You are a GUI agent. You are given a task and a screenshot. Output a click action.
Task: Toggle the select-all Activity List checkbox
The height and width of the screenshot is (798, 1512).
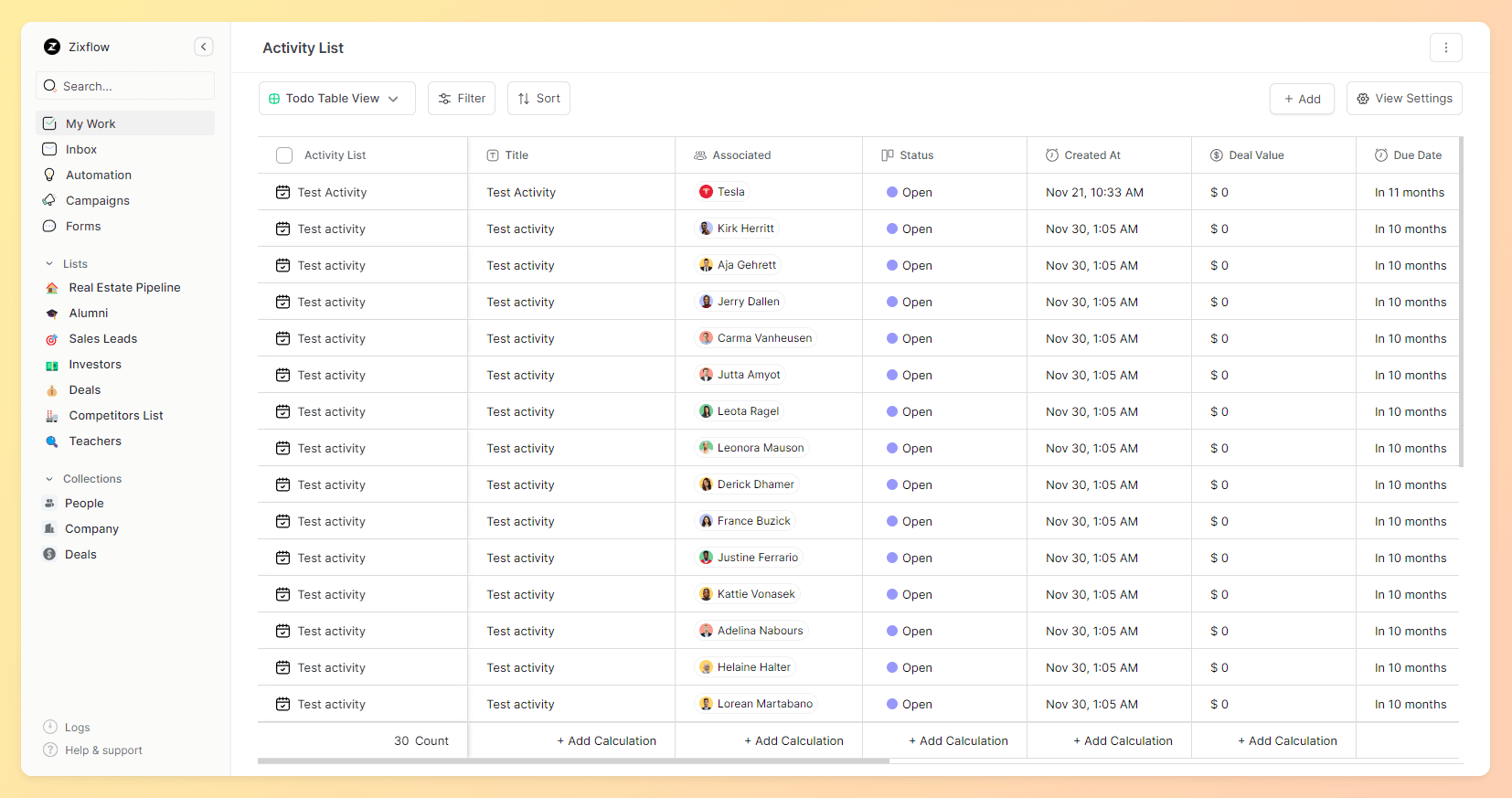[284, 155]
